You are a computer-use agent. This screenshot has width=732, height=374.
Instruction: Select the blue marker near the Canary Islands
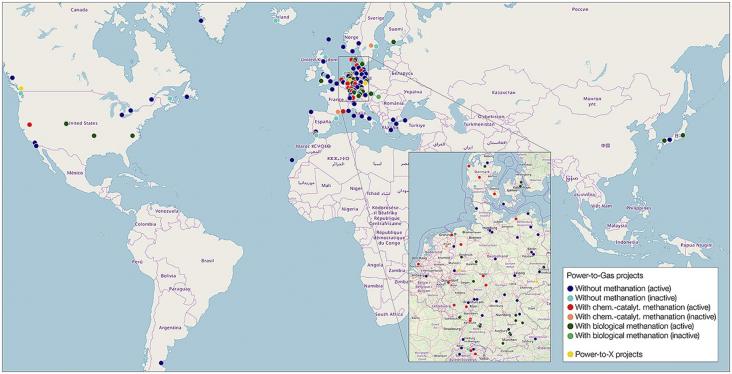click(x=292, y=160)
